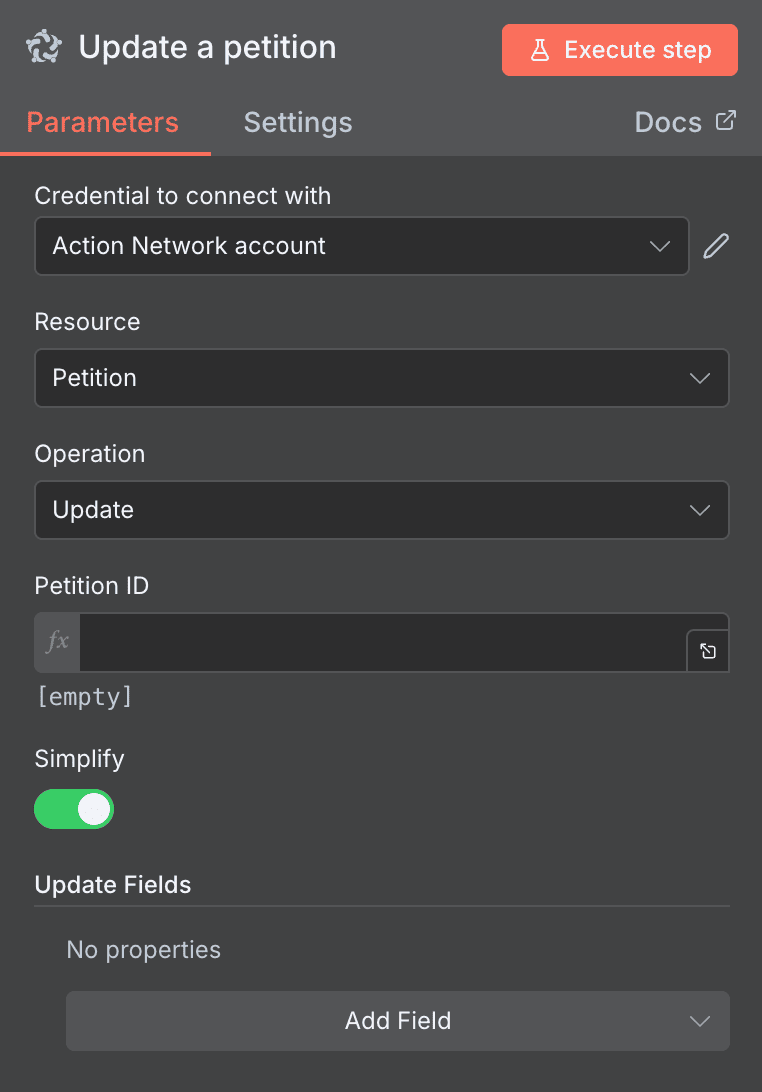
Task: Select the Parameters tab
Action: (x=103, y=122)
